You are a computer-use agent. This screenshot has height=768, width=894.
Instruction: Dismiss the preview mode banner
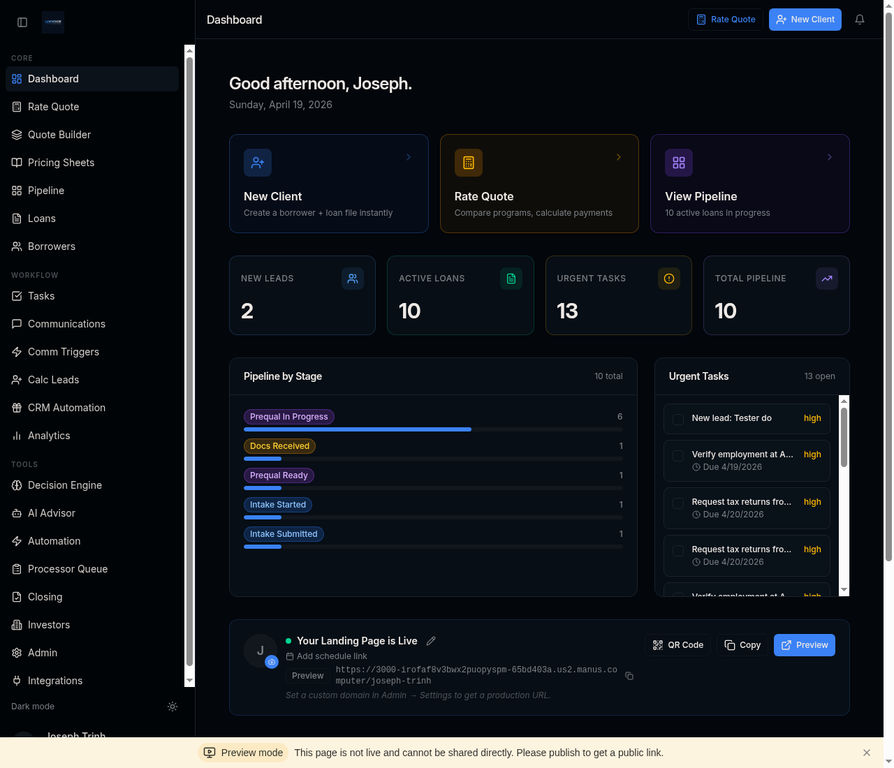866,752
